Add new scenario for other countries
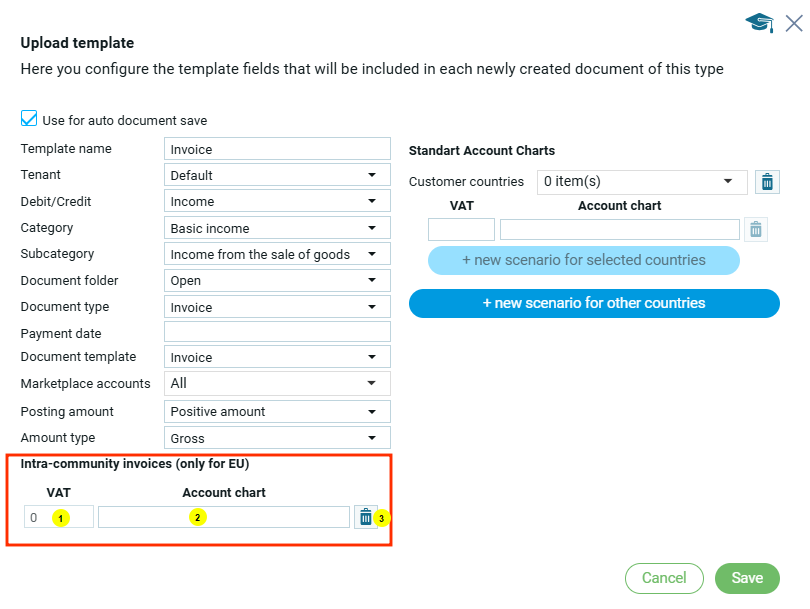Viewport: 810px width, 609px height. pos(594,303)
